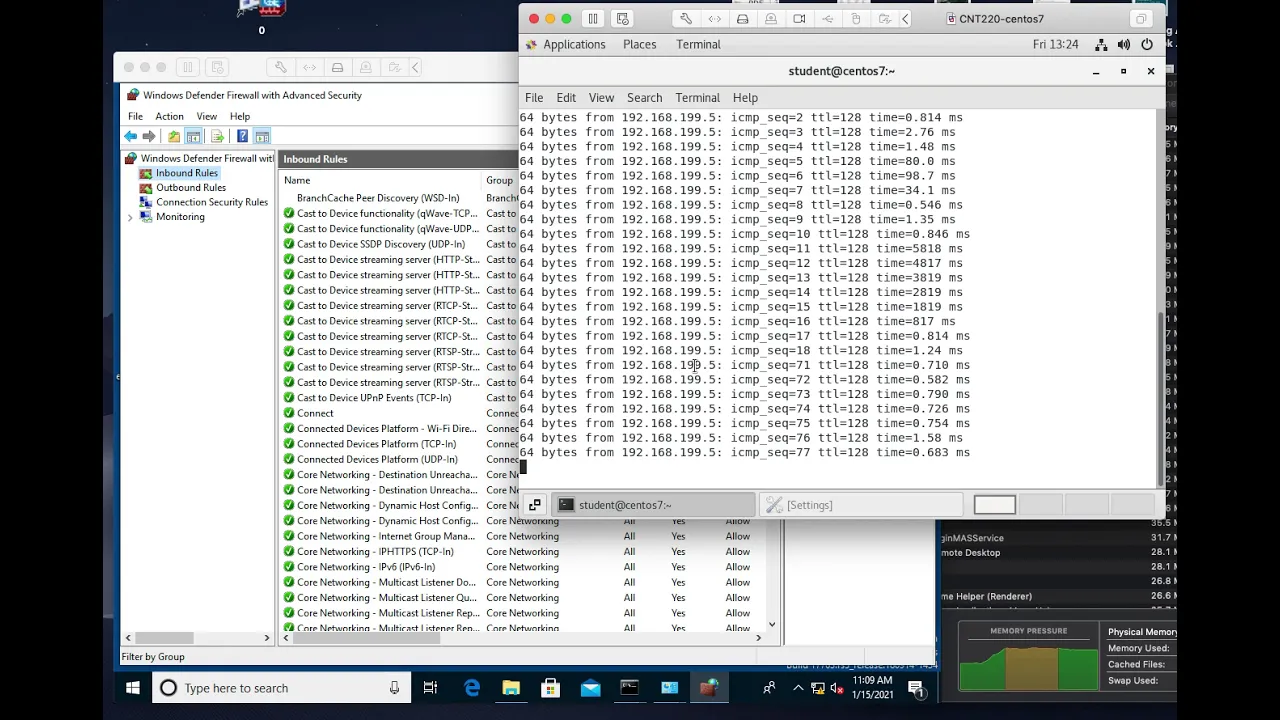The width and height of the screenshot is (1280, 720).
Task: Open terminal window Help menu
Action: pyautogui.click(x=745, y=97)
